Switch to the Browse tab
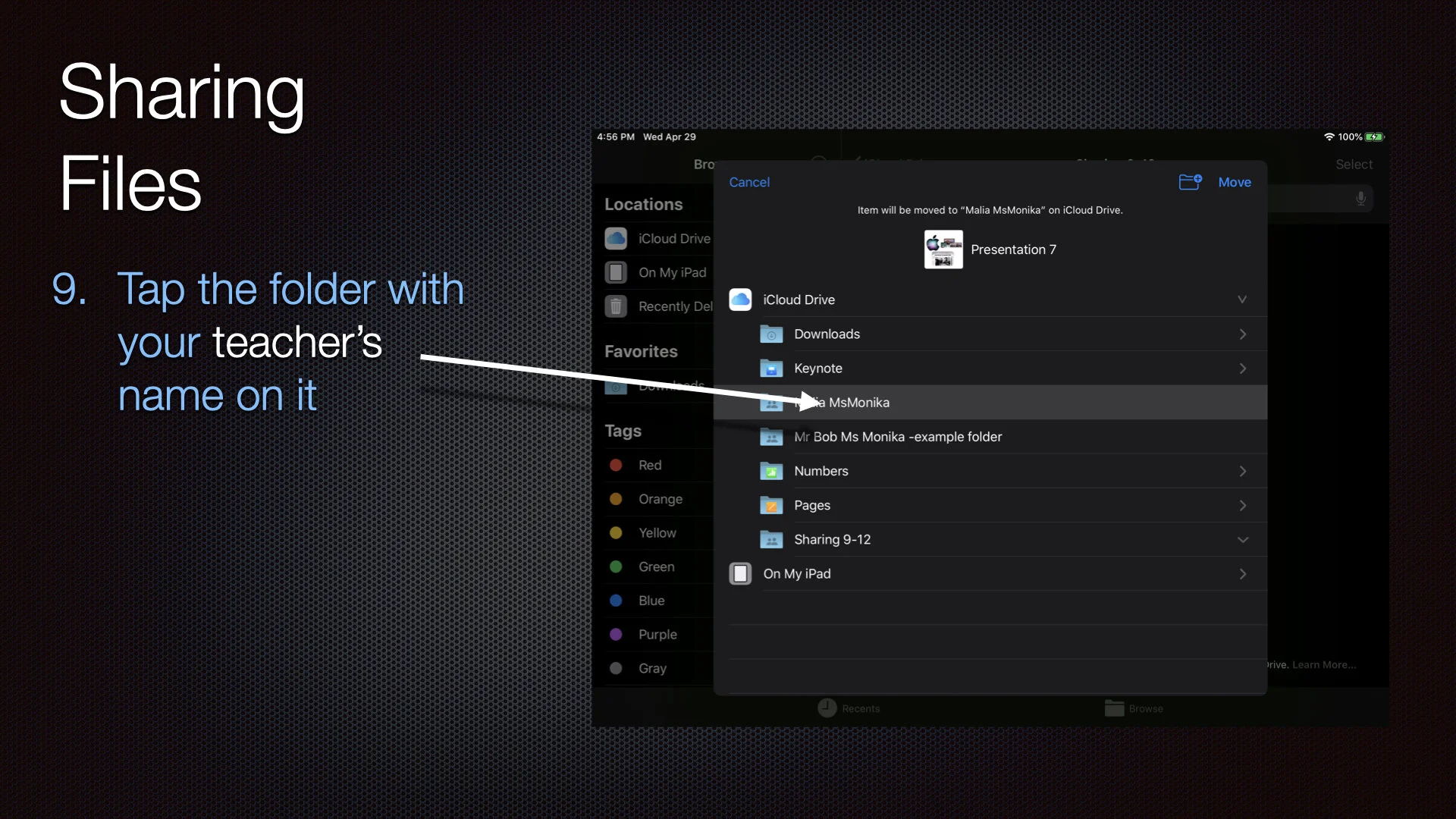The width and height of the screenshot is (1456, 819). coord(1134,708)
